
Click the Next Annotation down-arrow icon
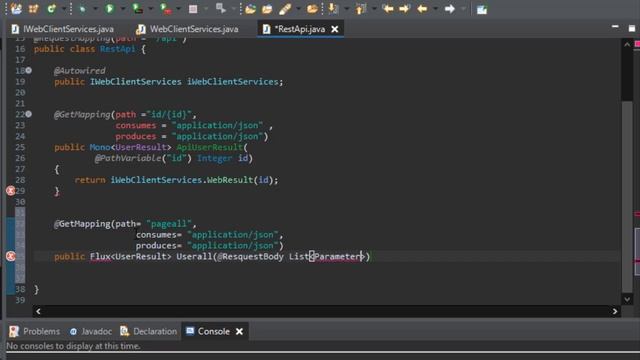pos(333,9)
